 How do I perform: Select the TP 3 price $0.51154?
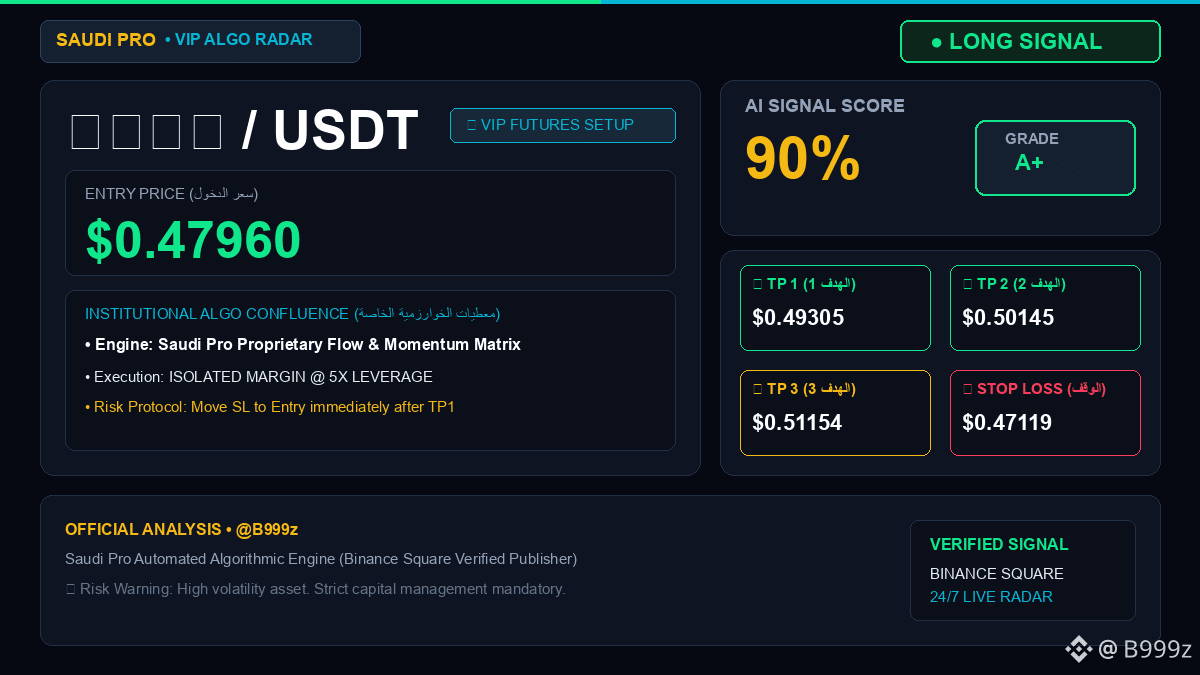(x=797, y=423)
